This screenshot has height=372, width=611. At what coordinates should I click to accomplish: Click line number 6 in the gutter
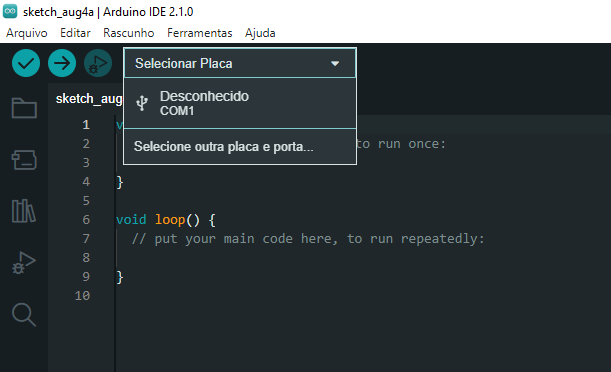pos(86,220)
